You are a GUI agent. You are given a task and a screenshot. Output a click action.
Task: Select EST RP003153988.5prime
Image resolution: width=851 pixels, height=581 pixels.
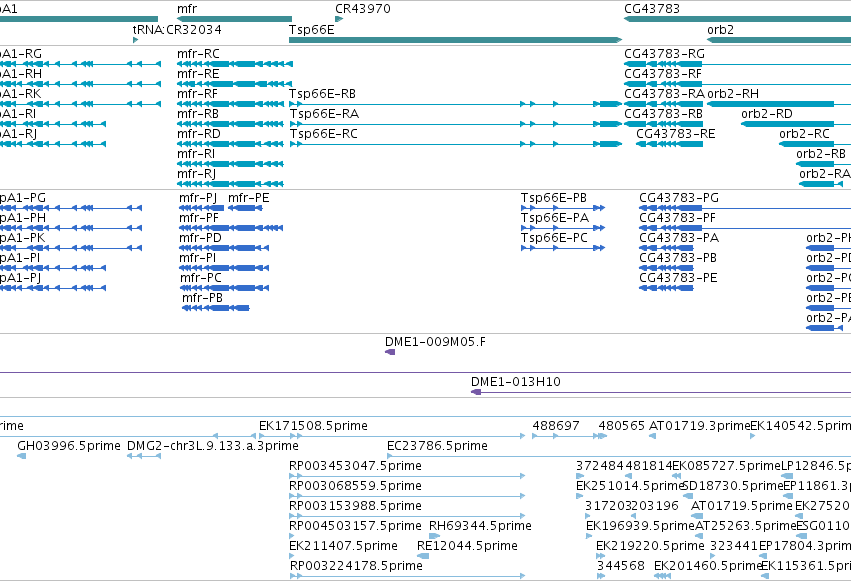click(407, 516)
